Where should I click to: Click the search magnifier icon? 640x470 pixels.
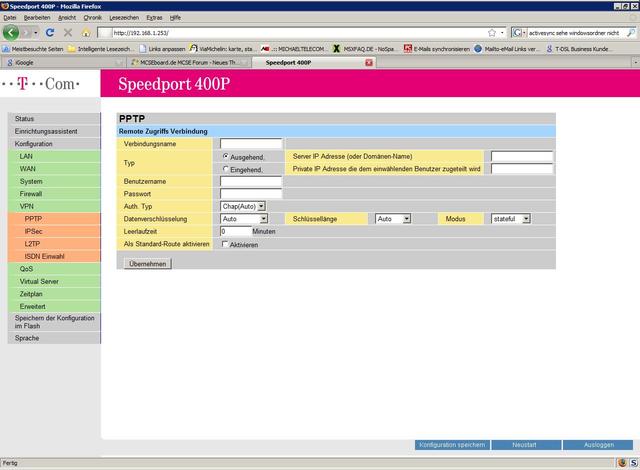631,33
